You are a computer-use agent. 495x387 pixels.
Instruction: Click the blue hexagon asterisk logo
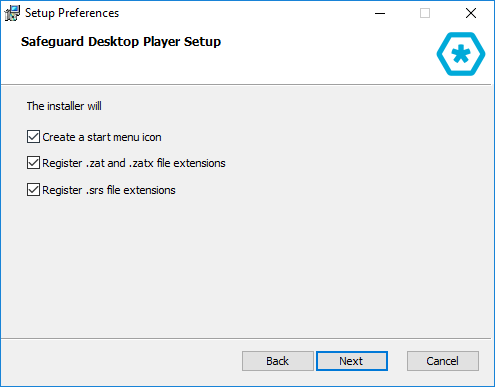[461, 54]
